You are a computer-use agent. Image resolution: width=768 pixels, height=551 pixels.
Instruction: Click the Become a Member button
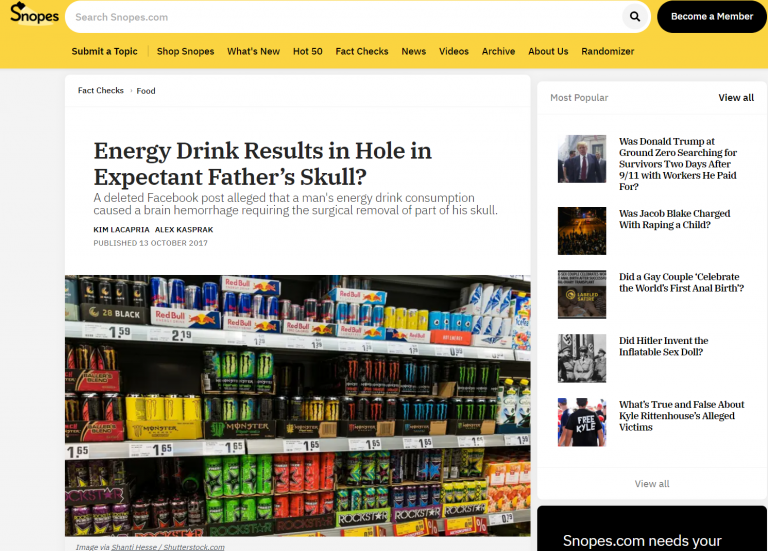click(712, 17)
